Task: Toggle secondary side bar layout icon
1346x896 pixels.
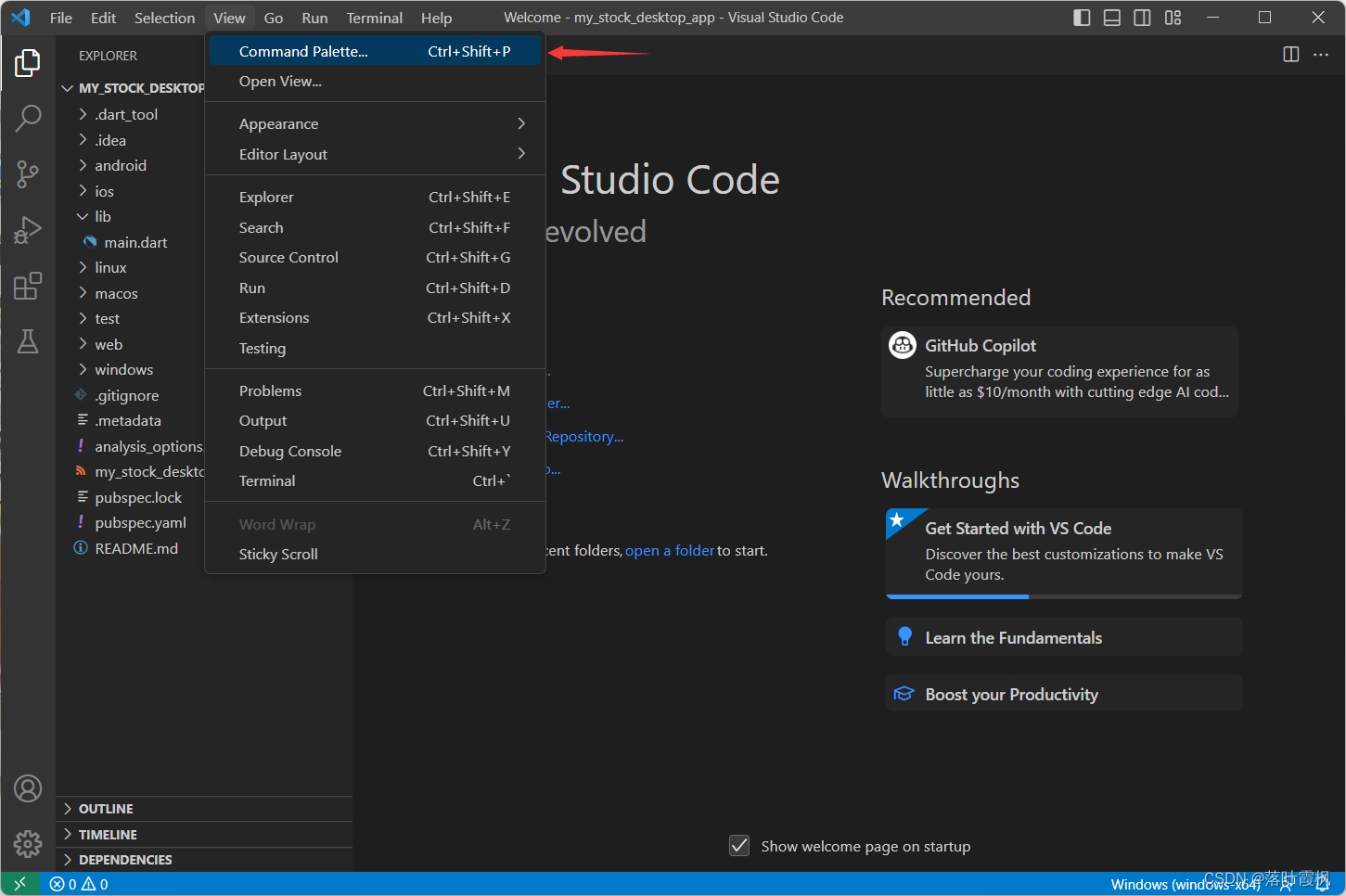Action: (x=1143, y=18)
